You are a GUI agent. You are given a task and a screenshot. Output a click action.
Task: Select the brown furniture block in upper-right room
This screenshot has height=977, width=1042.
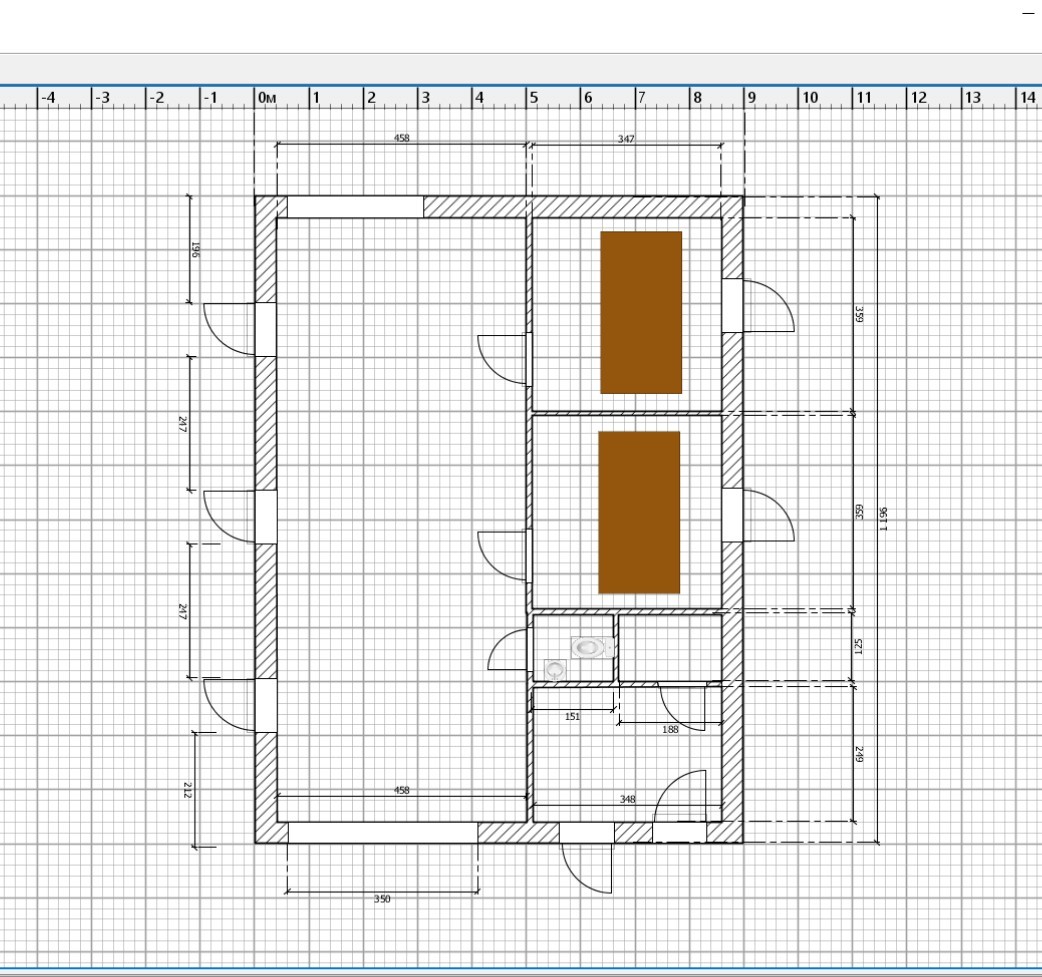[x=641, y=312]
